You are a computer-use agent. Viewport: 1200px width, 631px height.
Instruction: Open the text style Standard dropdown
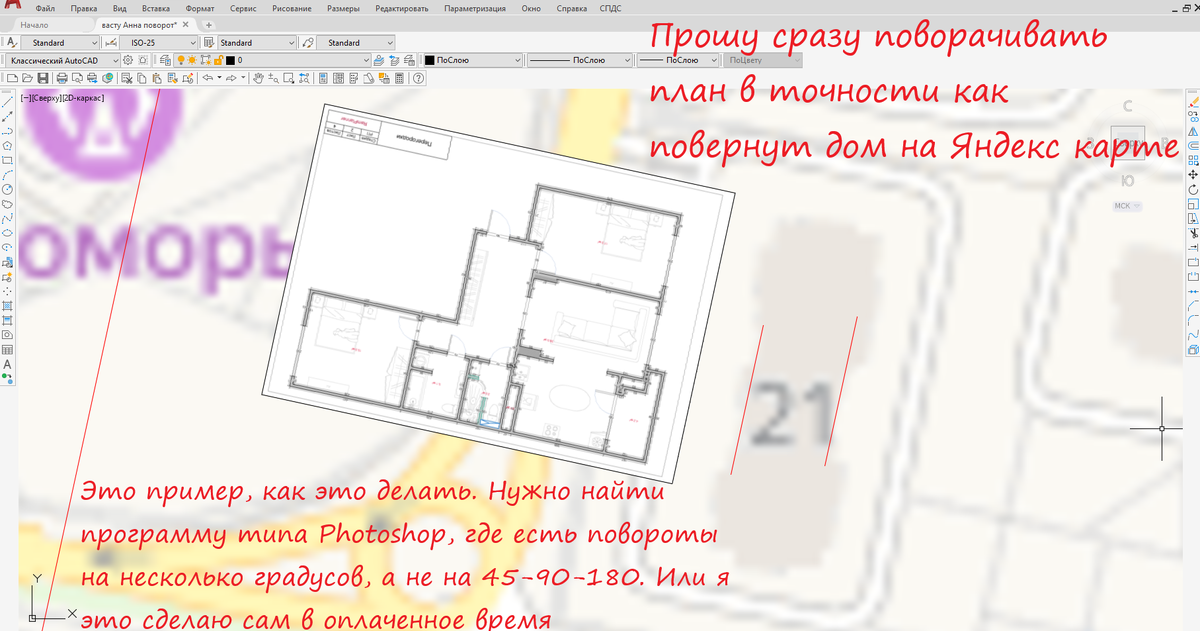[59, 43]
